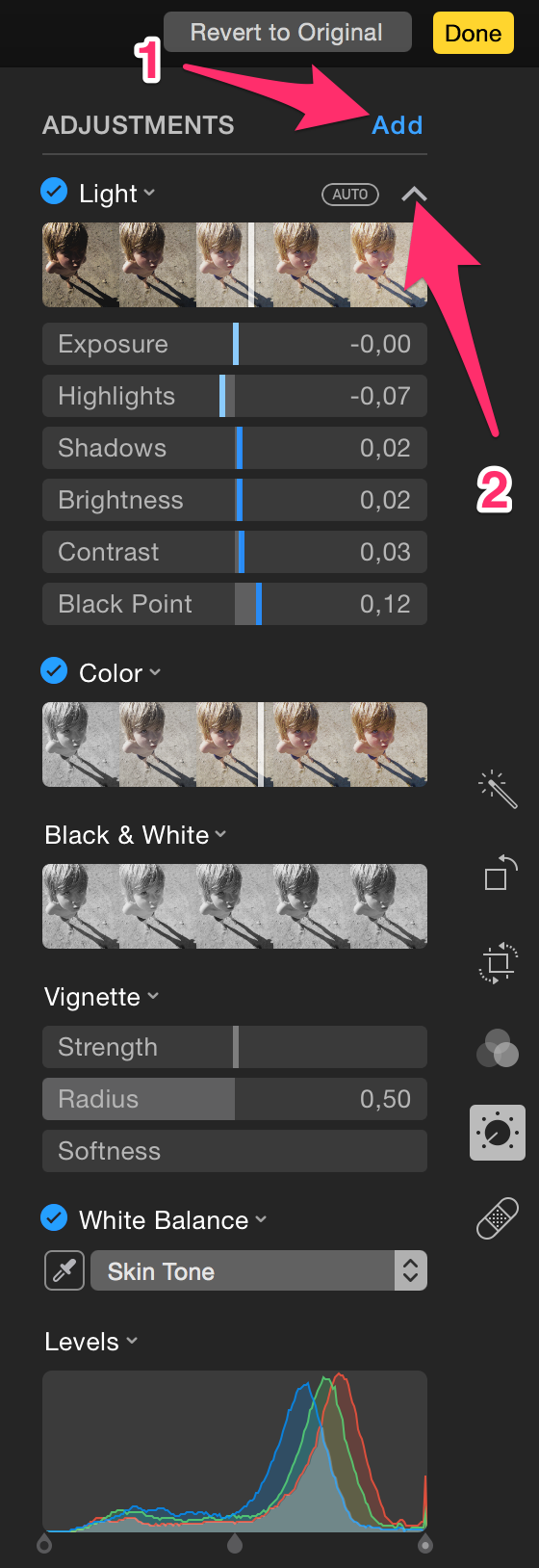Open the Filters three-circles icon

(x=498, y=1048)
